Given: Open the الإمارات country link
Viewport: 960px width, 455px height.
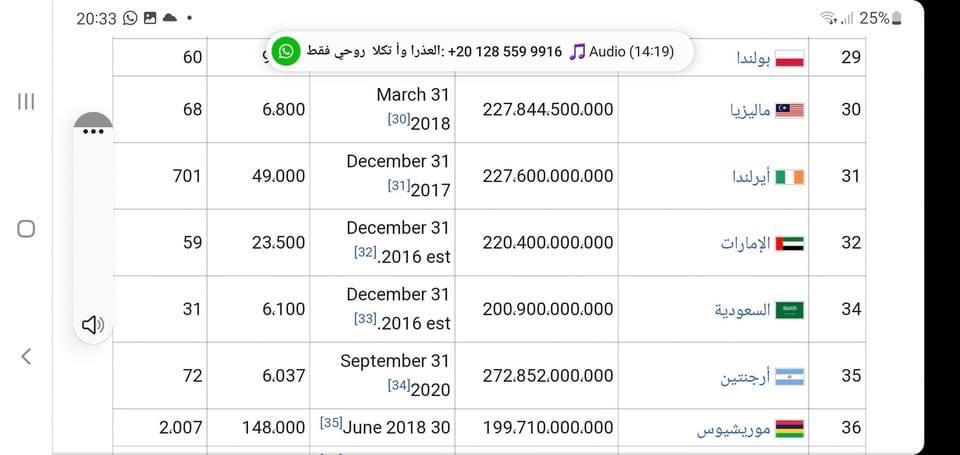Looking at the screenshot, I should [x=745, y=244].
